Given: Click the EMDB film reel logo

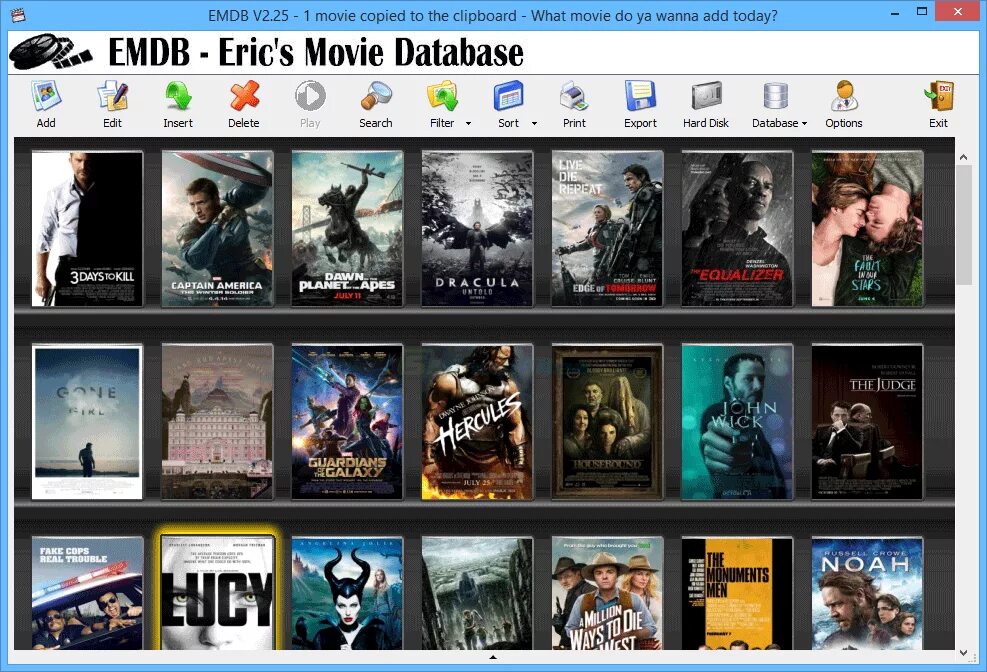Looking at the screenshot, I should (x=50, y=52).
